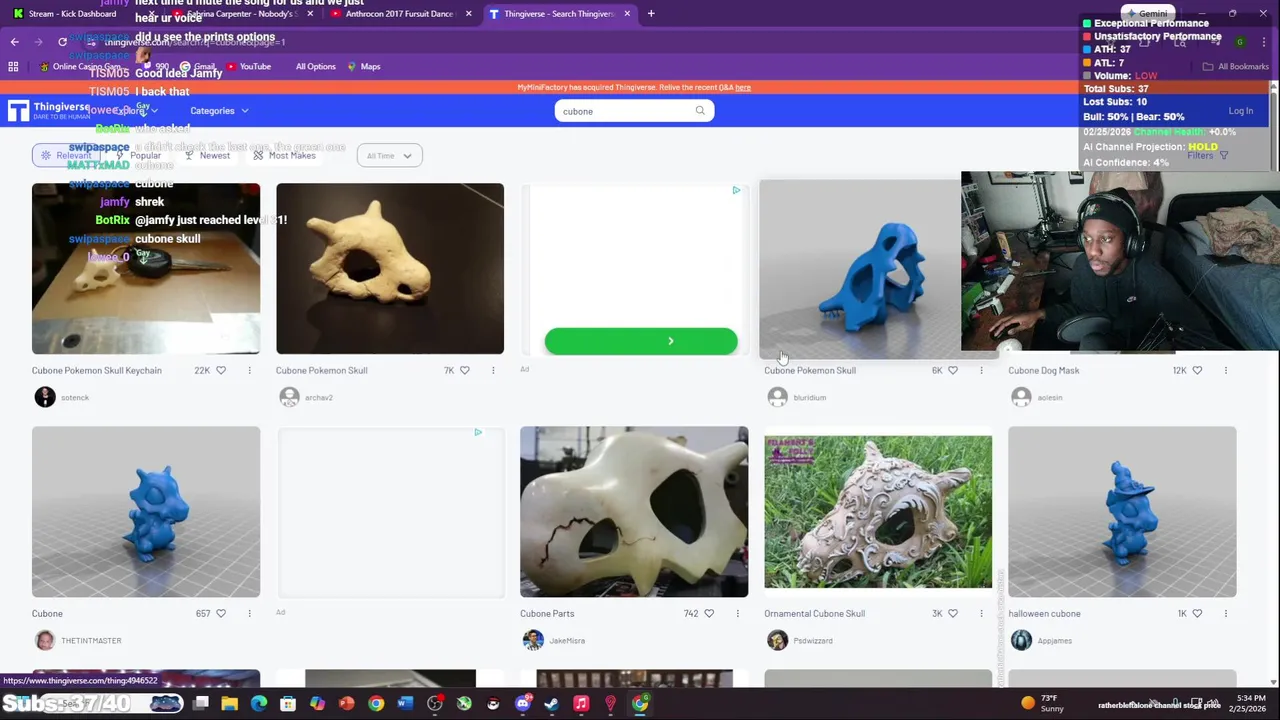Open PowerPoint from the taskbar
1280x720 pixels.
tap(346, 704)
